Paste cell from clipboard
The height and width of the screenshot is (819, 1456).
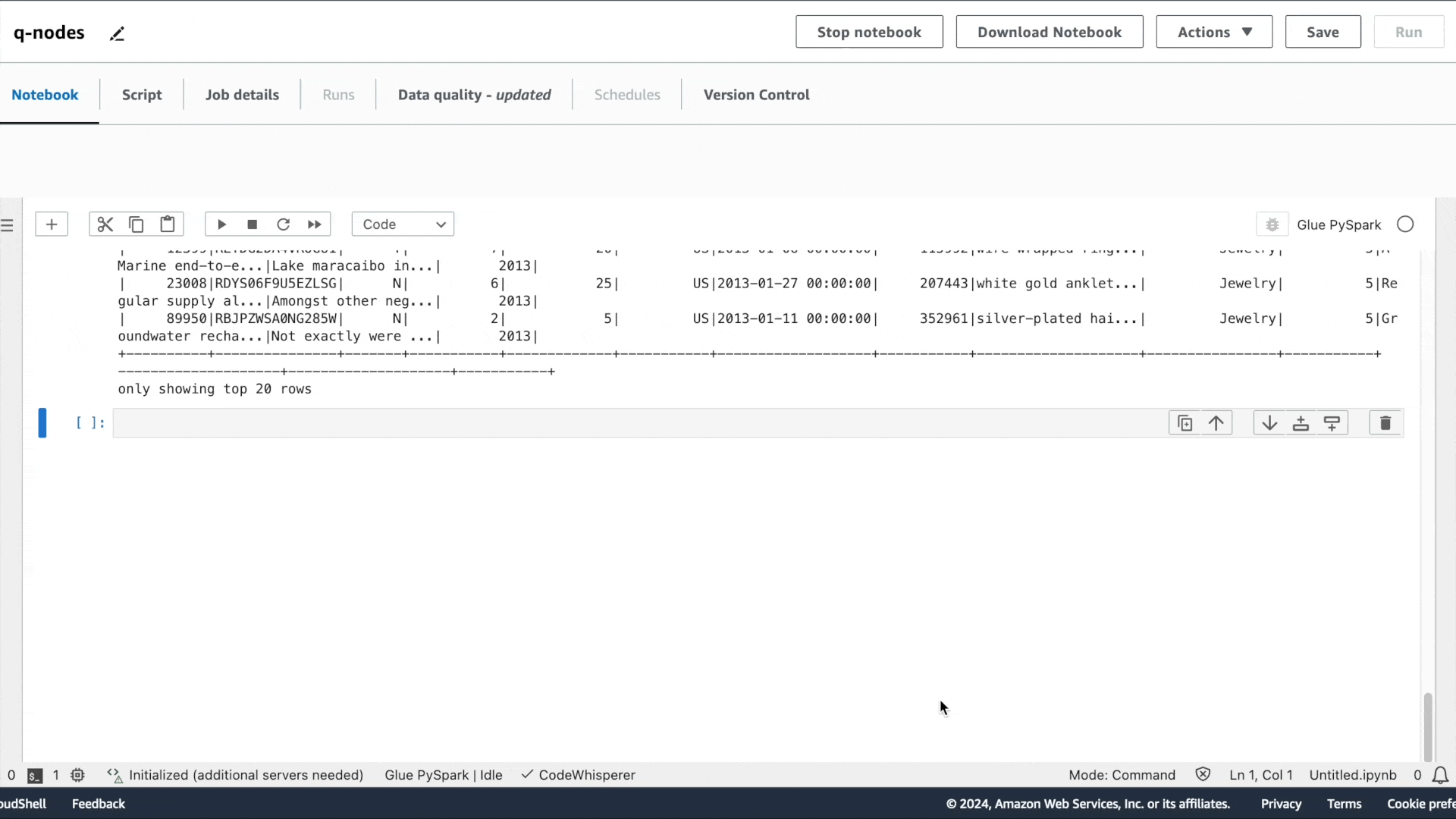tap(168, 224)
